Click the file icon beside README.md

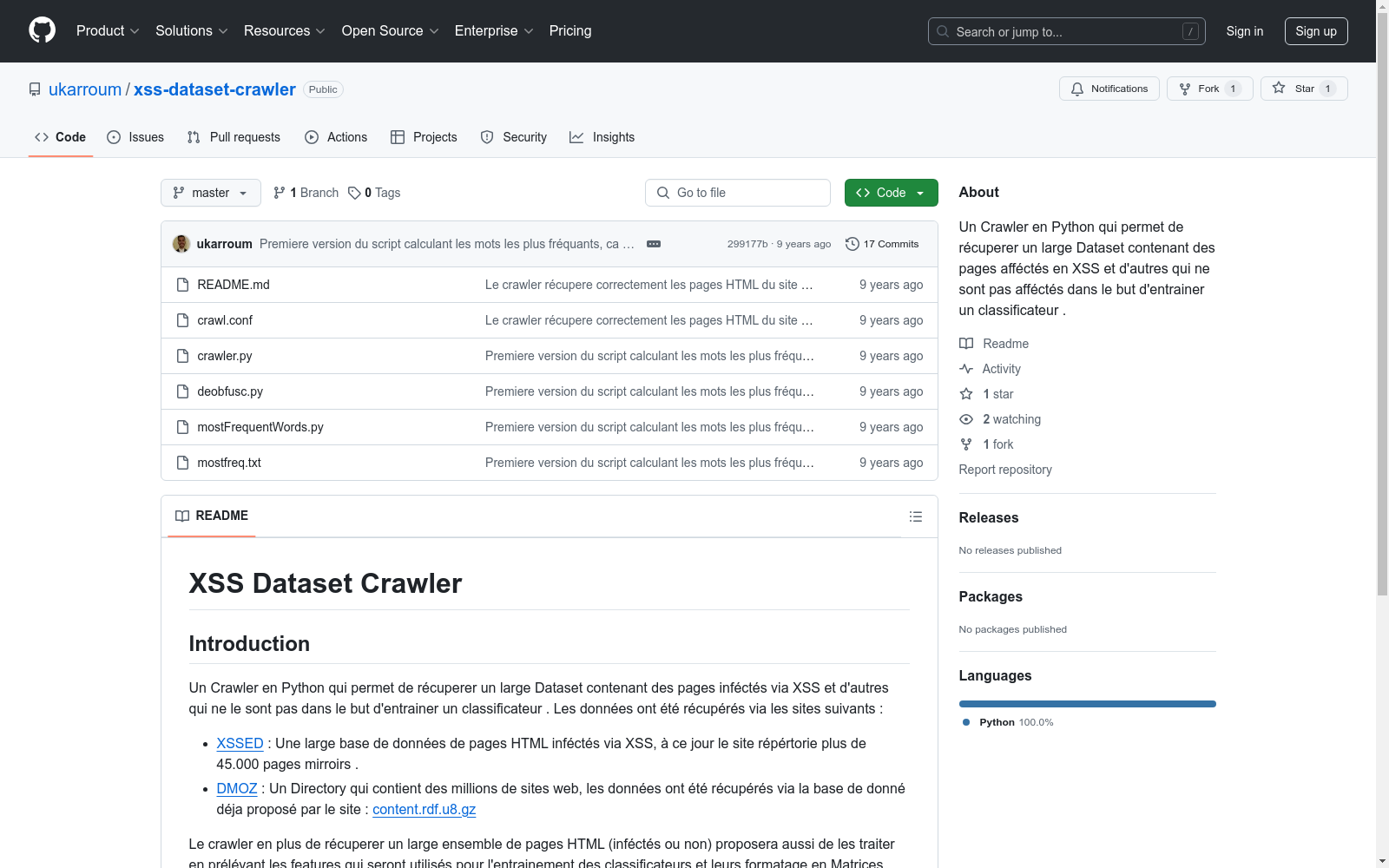pyautogui.click(x=182, y=285)
